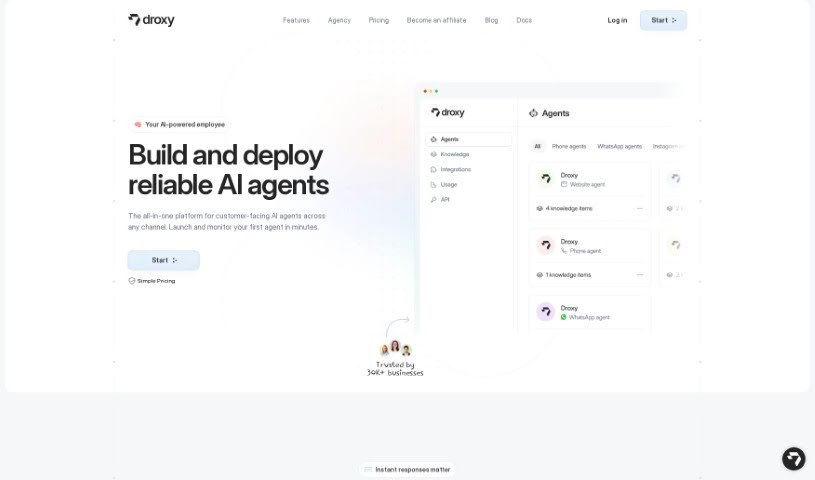Screen dimensions: 815x480
Task: Select the All agents filter tab
Action: tap(537, 147)
